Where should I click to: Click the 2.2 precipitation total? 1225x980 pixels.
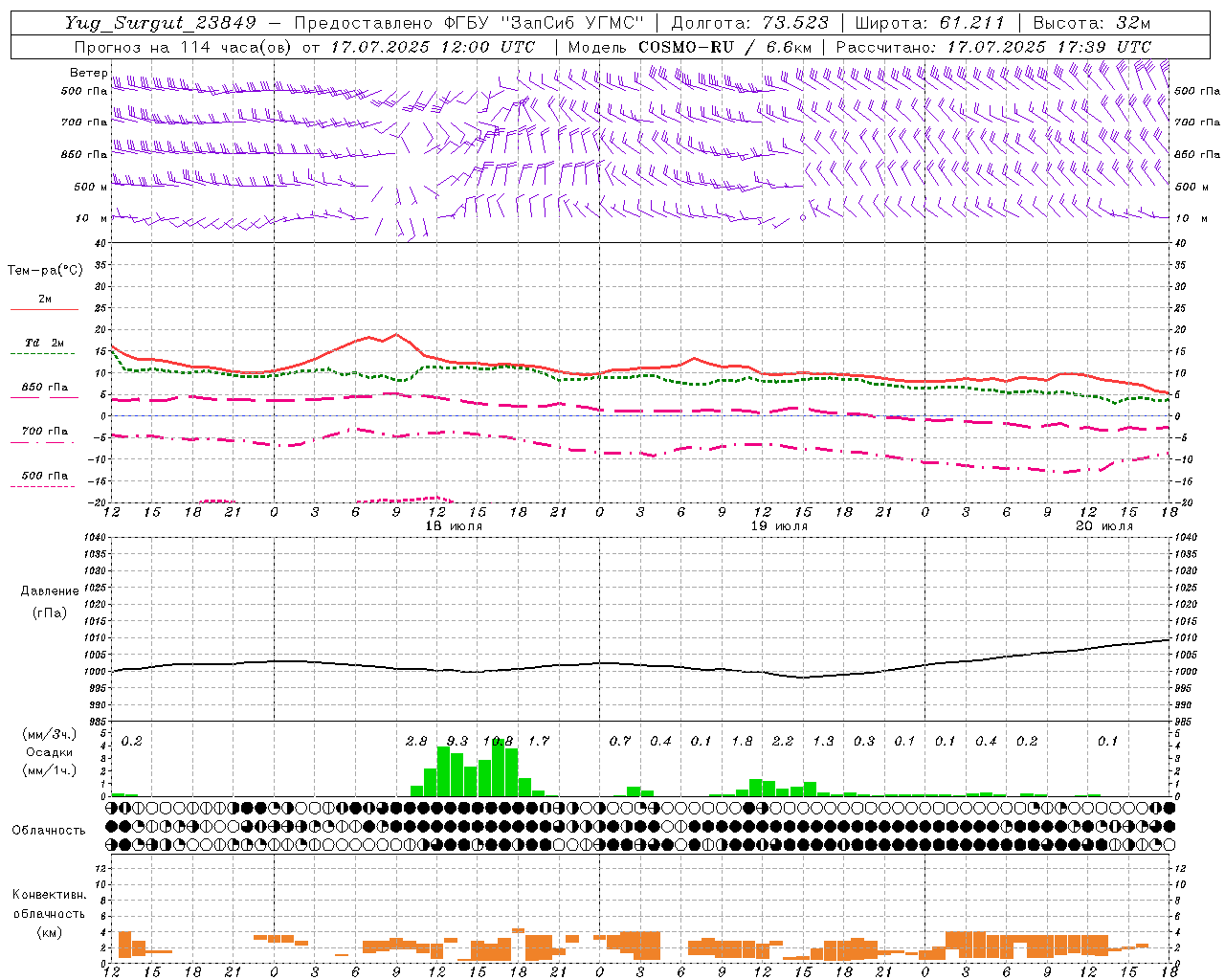pyautogui.click(x=783, y=741)
